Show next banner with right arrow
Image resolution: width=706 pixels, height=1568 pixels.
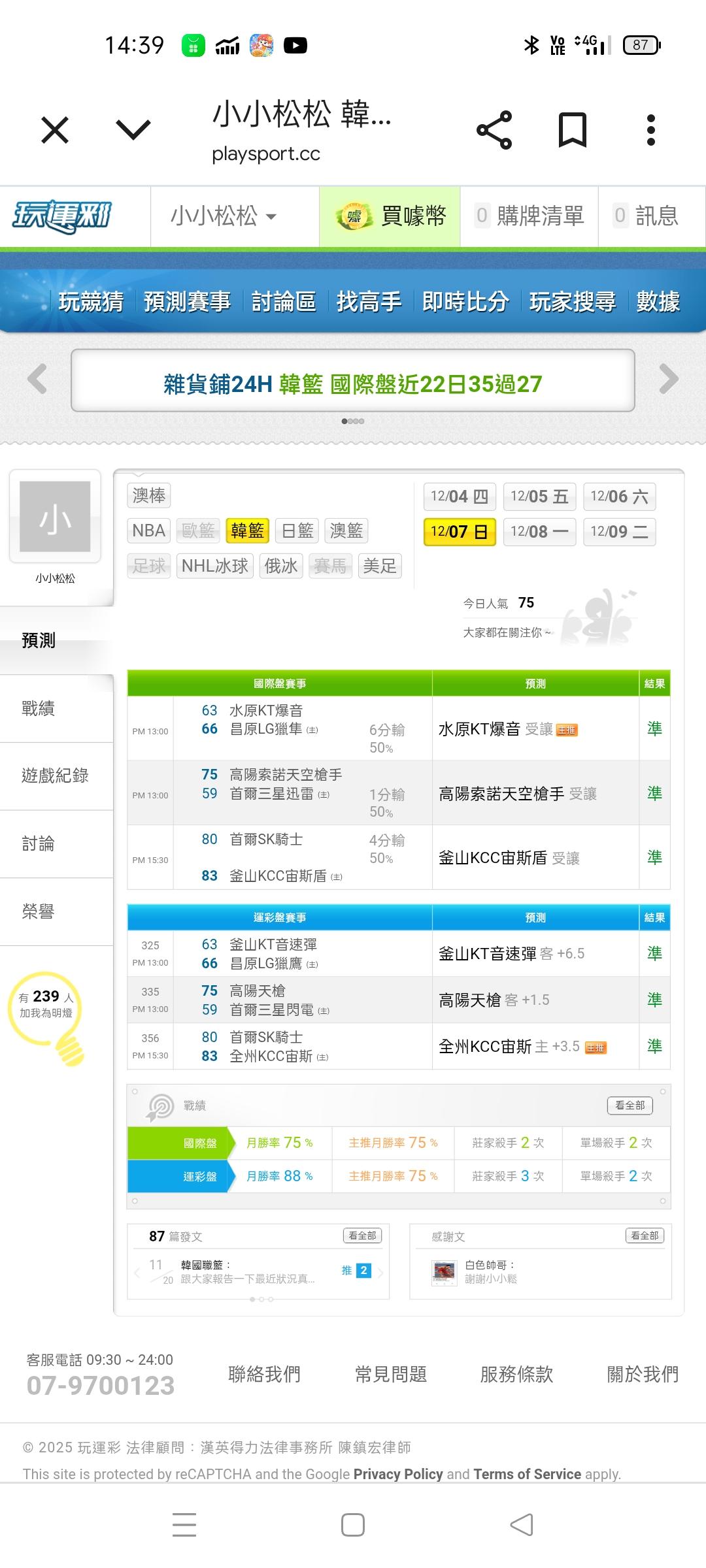(669, 380)
